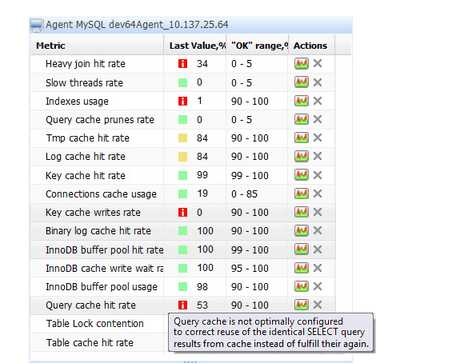Click the Agent MySQL monitor panel icon
457x364 pixels.
pyautogui.click(x=36, y=25)
